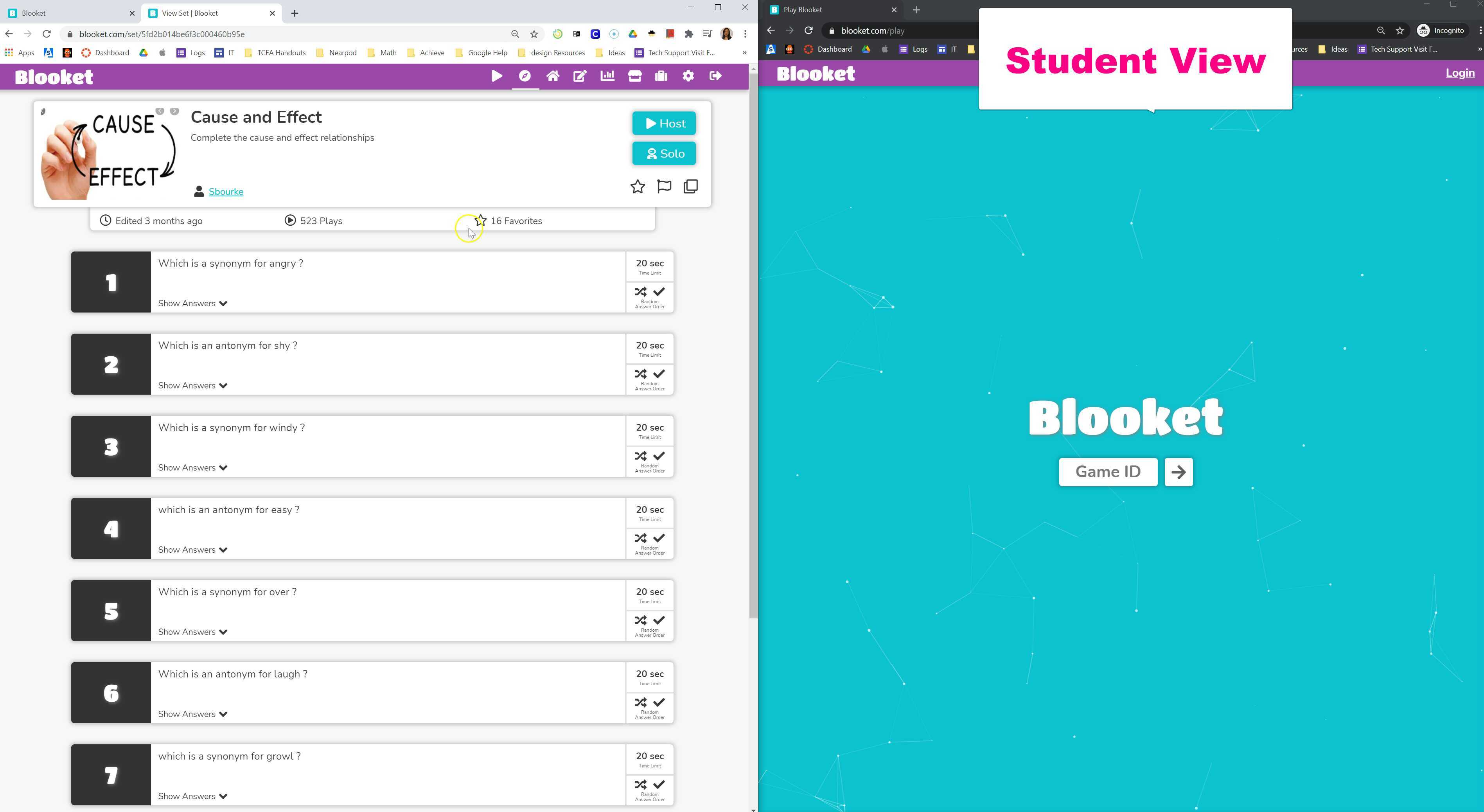This screenshot has height=812, width=1484.
Task: Bookmark the incognito blooket.com/play page
Action: tap(1400, 31)
